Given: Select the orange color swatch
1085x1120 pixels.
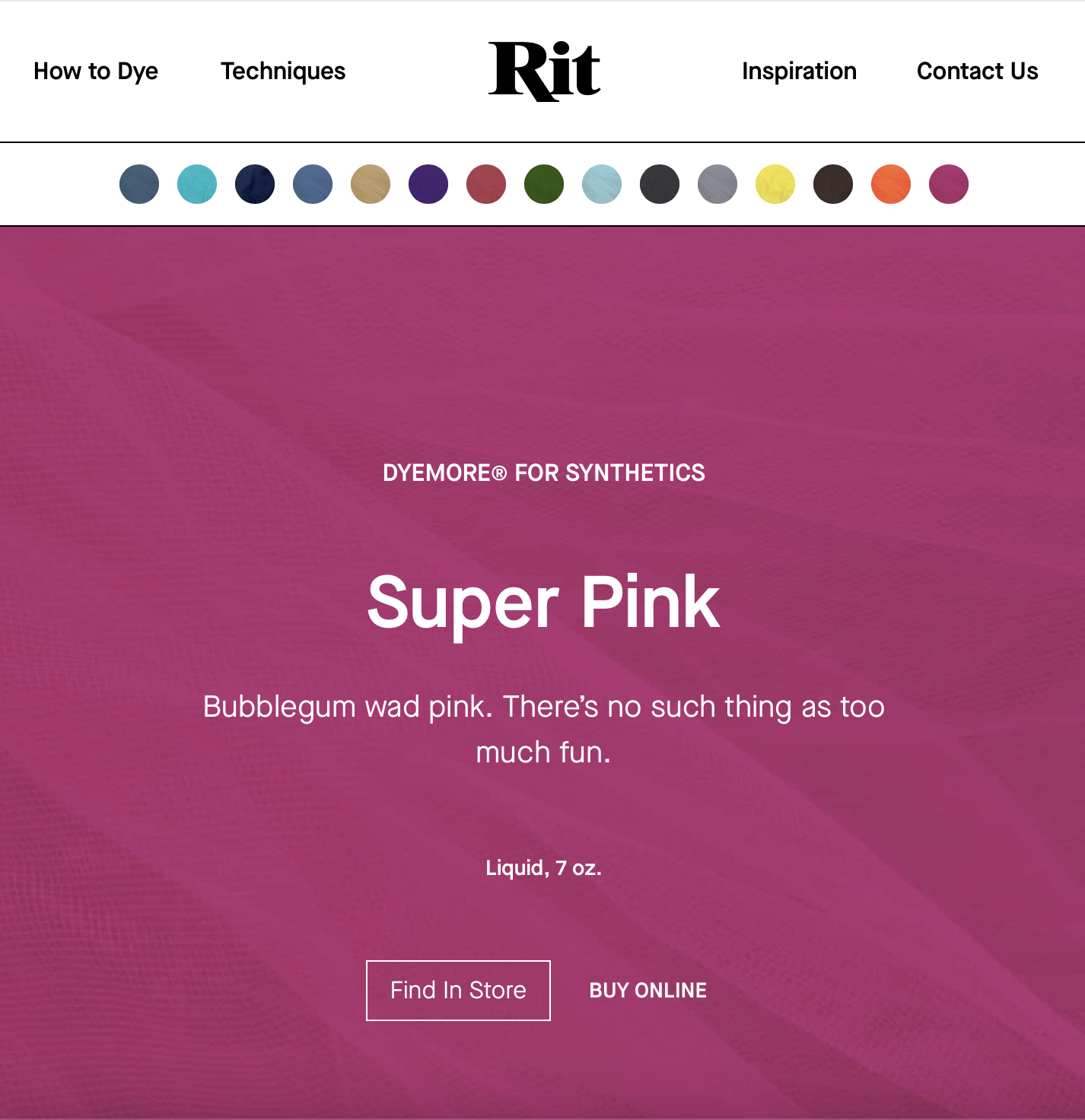Looking at the screenshot, I should (x=891, y=184).
